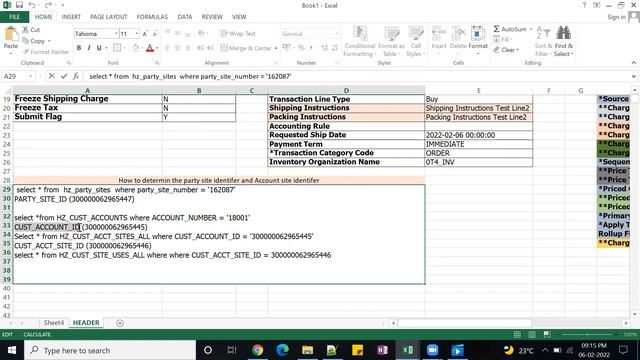Apply the Fill Color bucket
The height and width of the screenshot is (360, 640).
tap(135, 48)
